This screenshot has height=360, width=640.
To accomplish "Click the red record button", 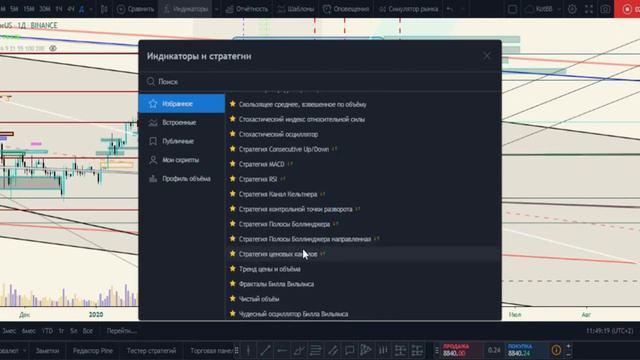I will [627, 9].
